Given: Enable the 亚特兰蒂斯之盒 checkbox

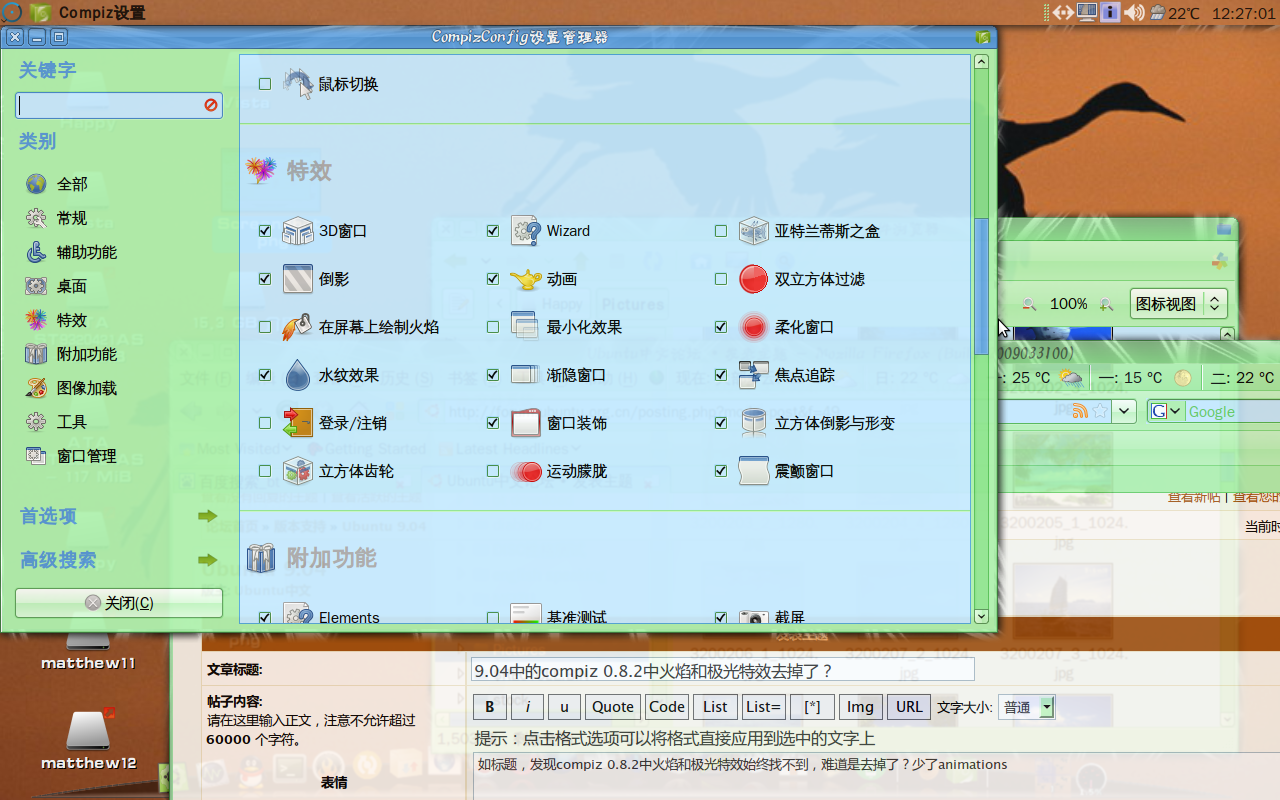Looking at the screenshot, I should pyautogui.click(x=721, y=231).
